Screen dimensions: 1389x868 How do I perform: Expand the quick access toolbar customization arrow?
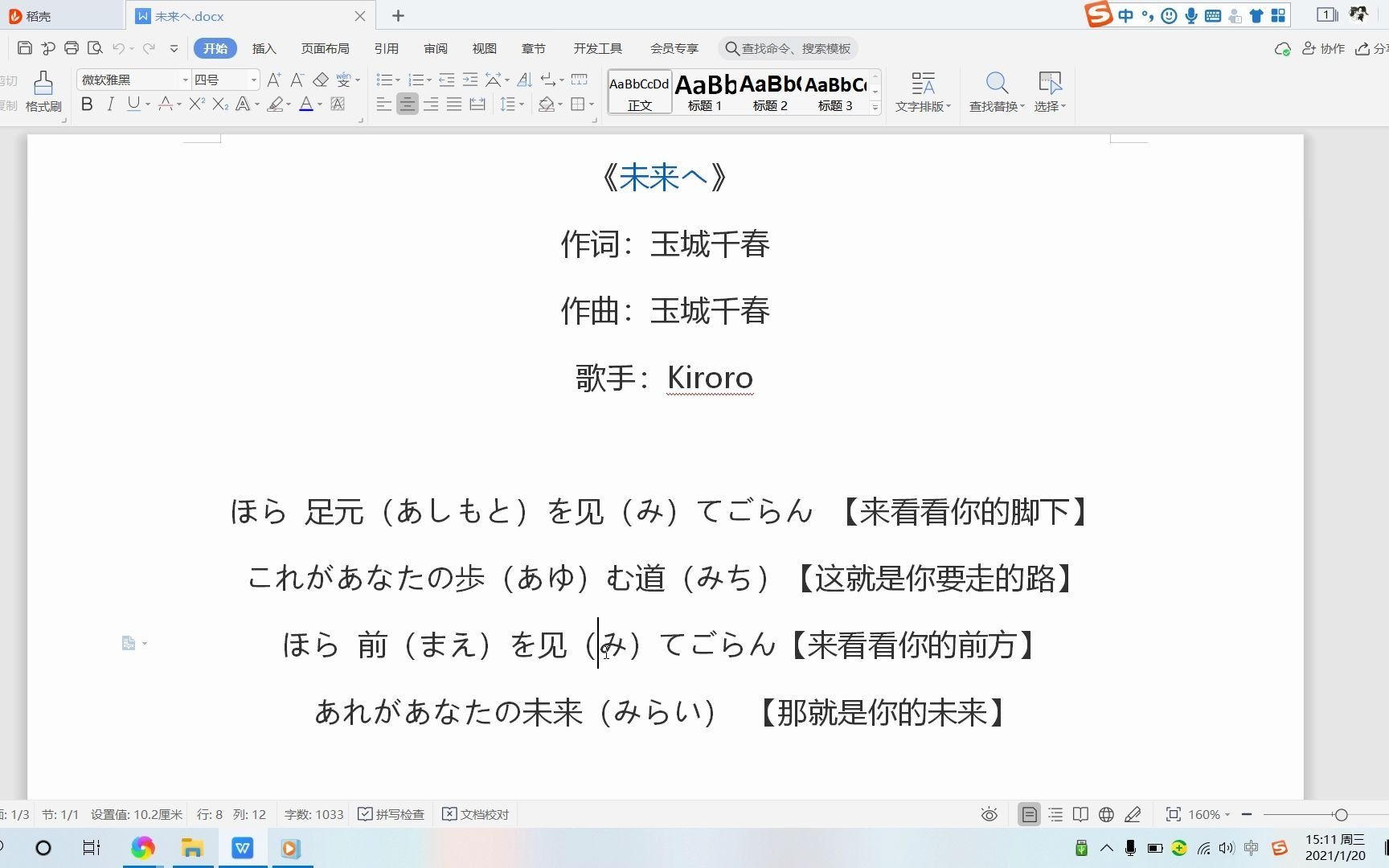coord(174,48)
